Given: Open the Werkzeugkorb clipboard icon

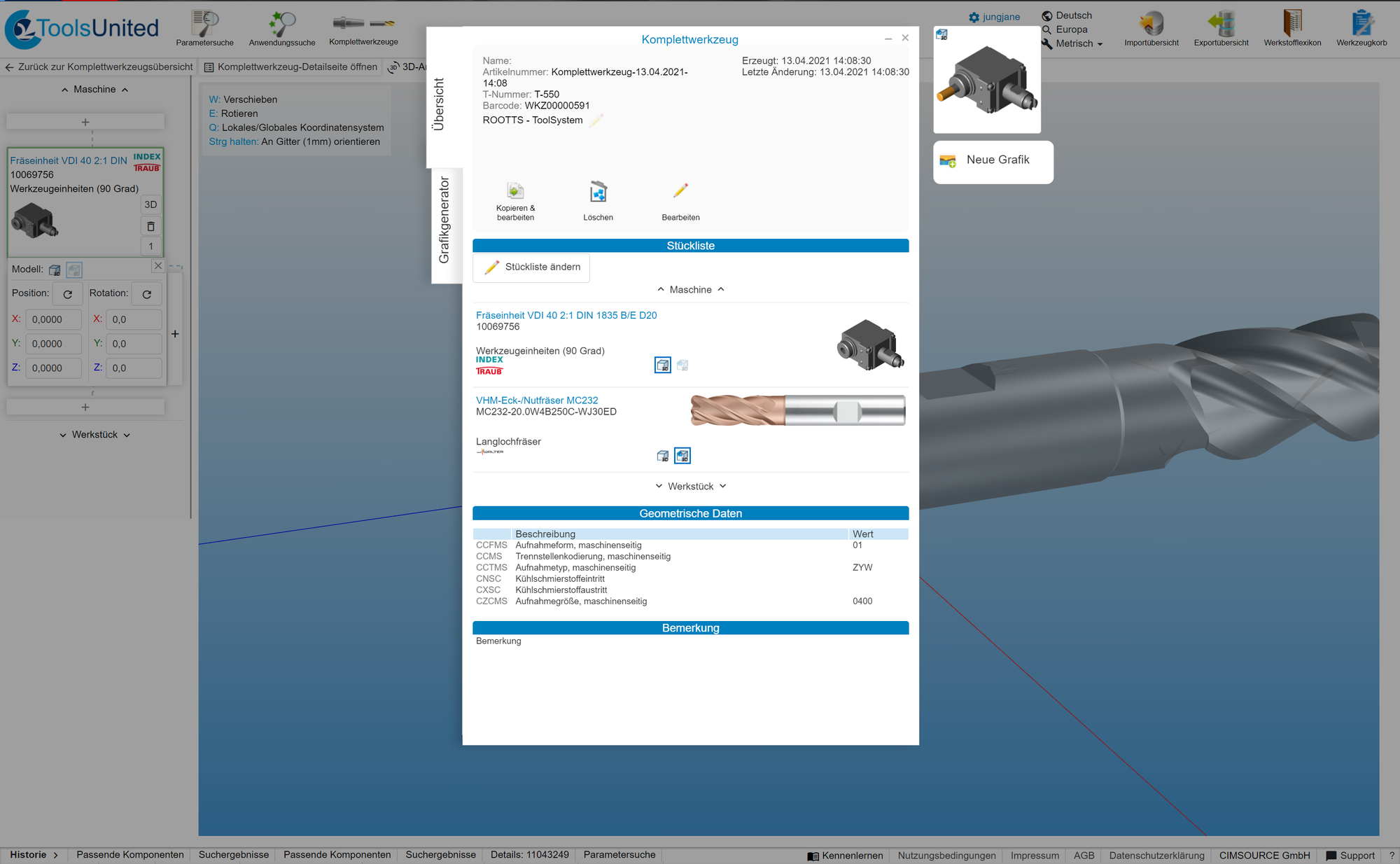Looking at the screenshot, I should point(1361,24).
